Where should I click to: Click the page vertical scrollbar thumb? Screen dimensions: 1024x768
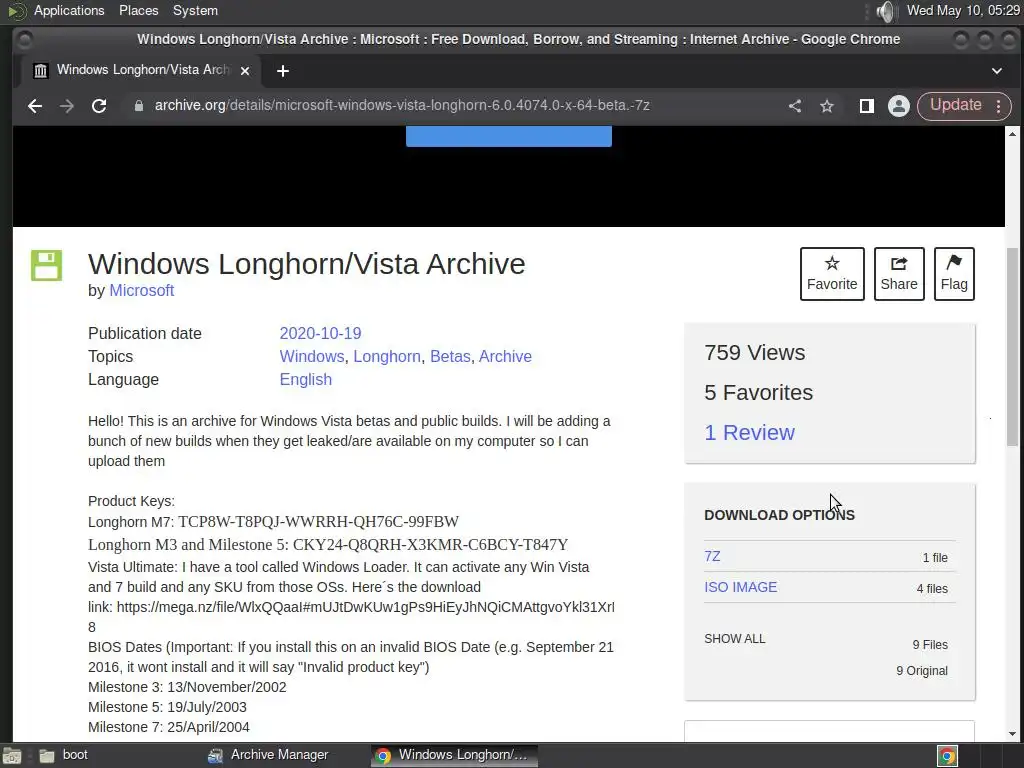pyautogui.click(x=1012, y=347)
